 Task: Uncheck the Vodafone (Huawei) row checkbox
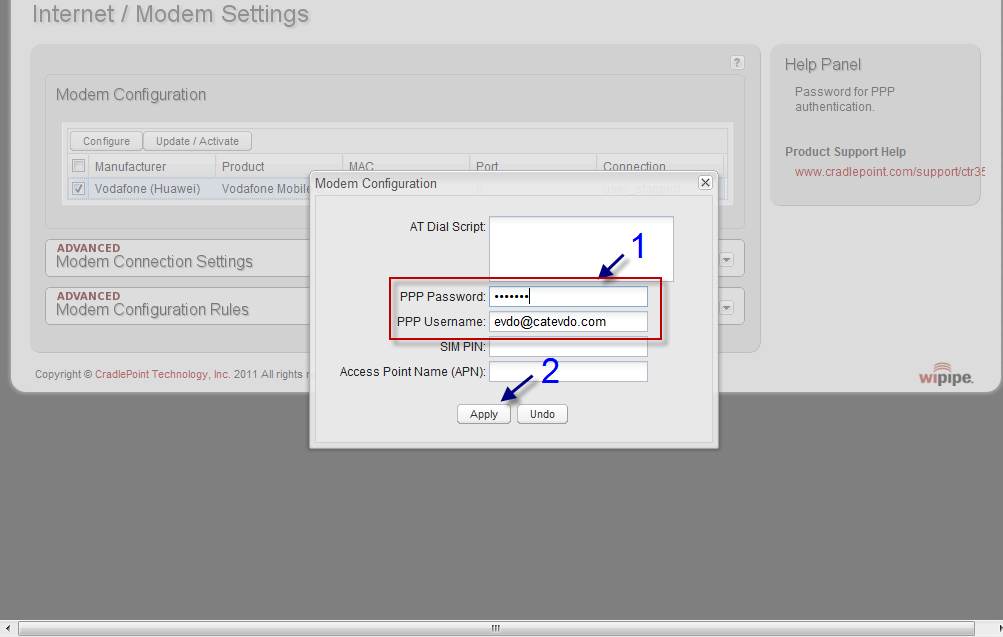pyautogui.click(x=79, y=189)
